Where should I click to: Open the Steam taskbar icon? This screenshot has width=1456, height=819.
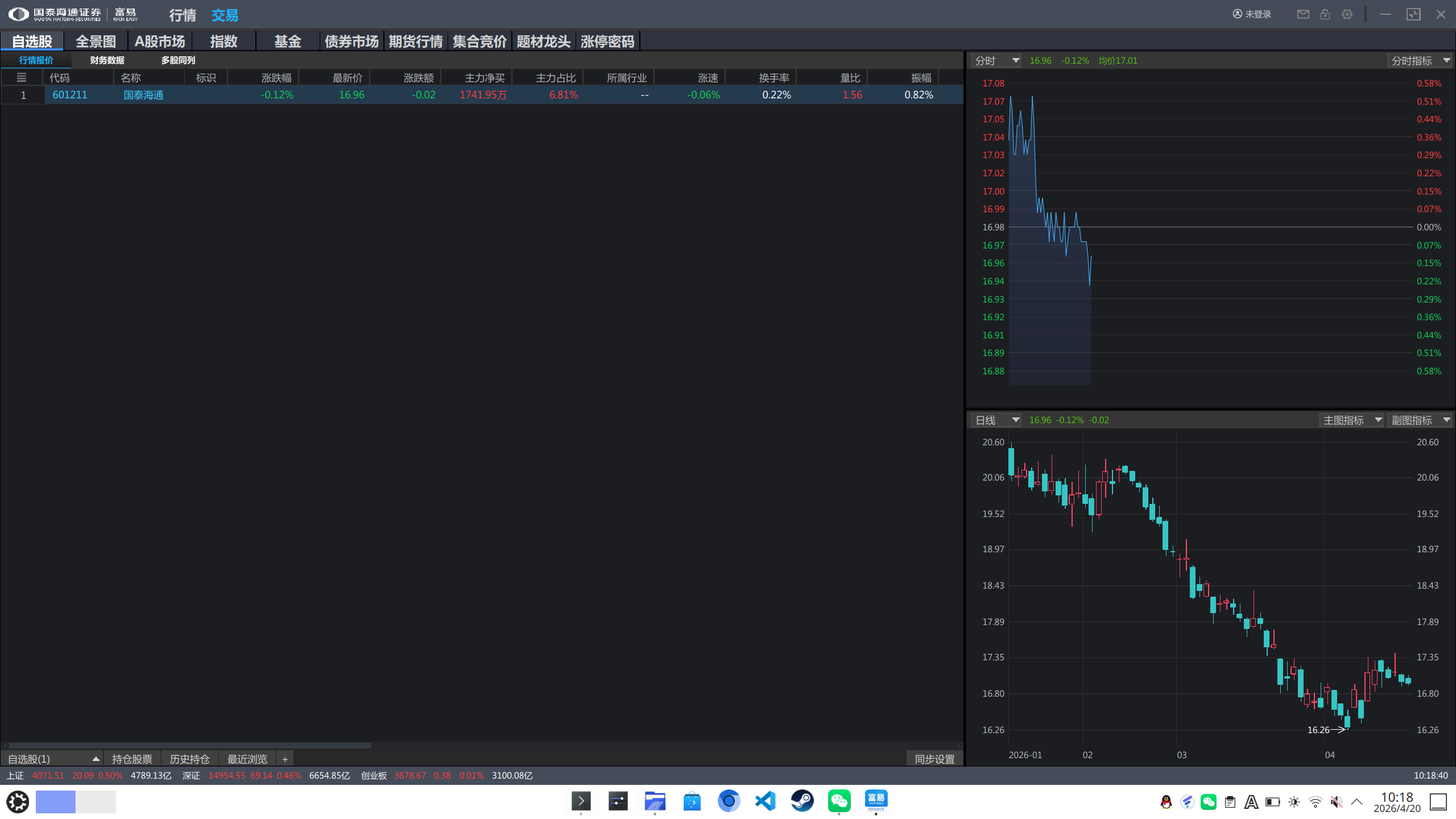(802, 801)
